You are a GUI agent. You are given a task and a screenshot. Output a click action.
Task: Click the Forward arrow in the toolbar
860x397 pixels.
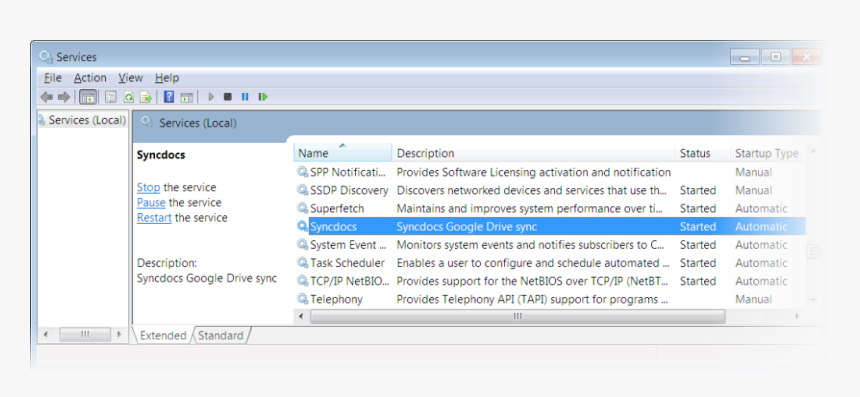[64, 97]
